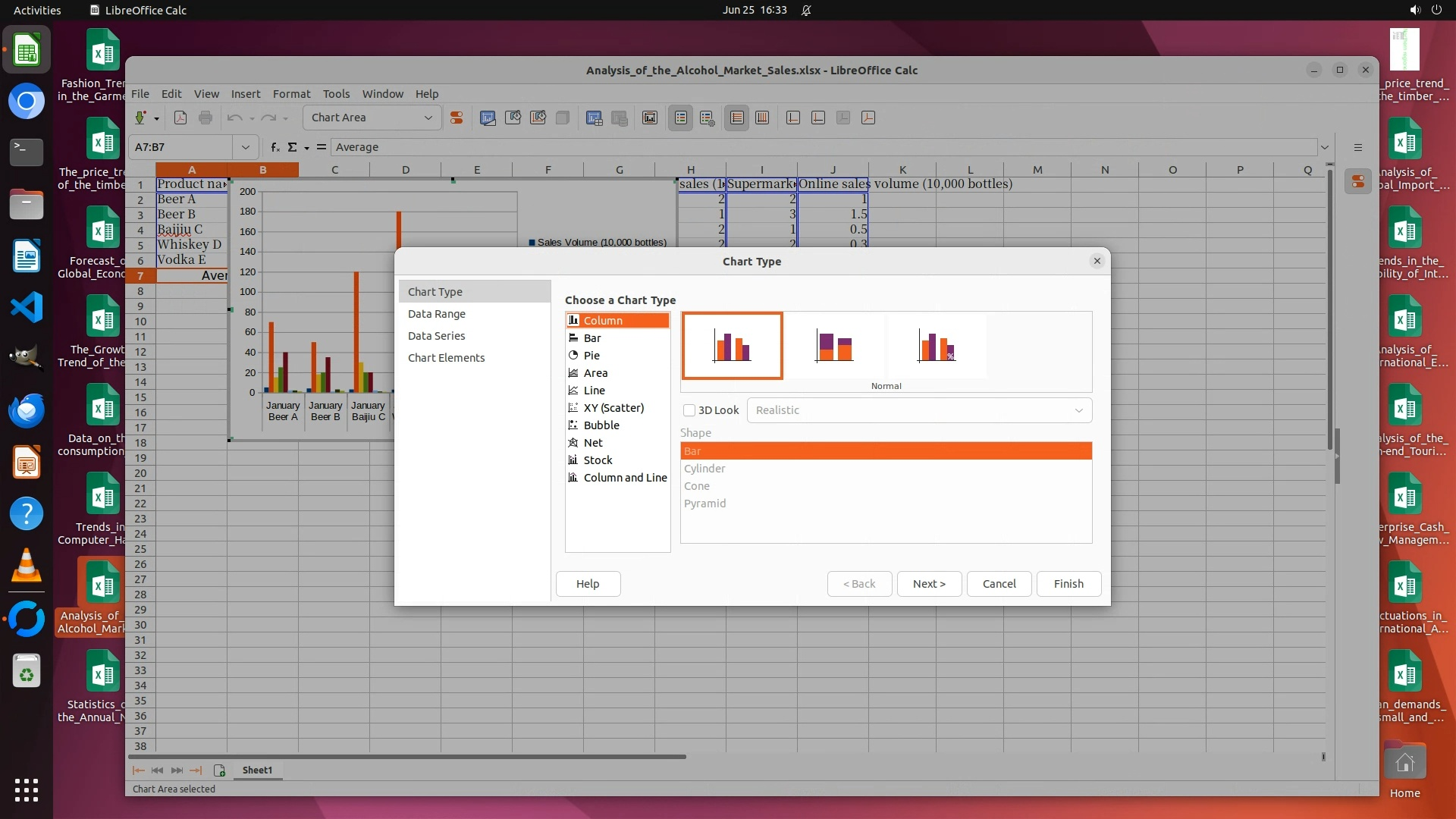Toggle Horizontal Grids in the toolbar

(x=736, y=118)
